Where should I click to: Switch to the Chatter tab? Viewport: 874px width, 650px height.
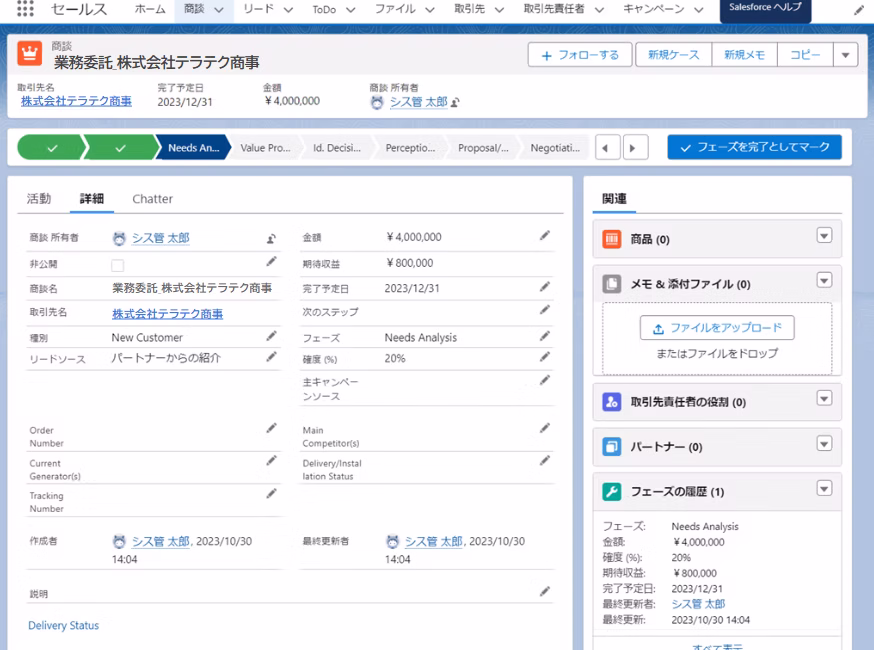(x=152, y=198)
